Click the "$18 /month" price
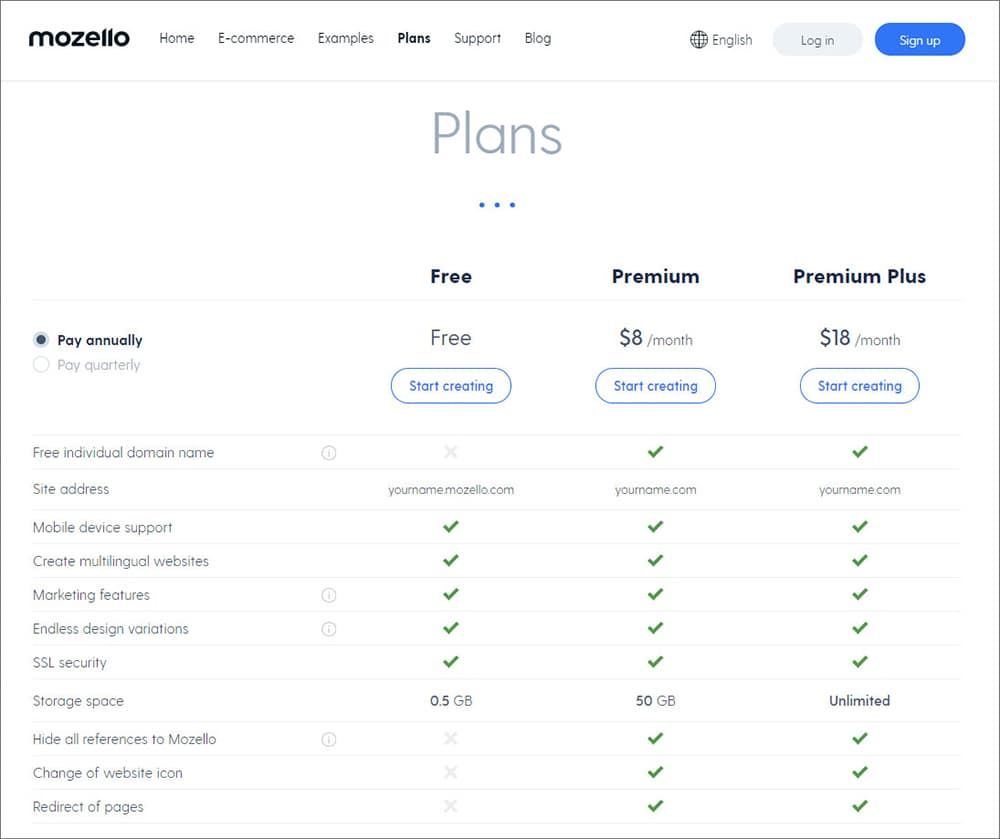 [x=860, y=338]
